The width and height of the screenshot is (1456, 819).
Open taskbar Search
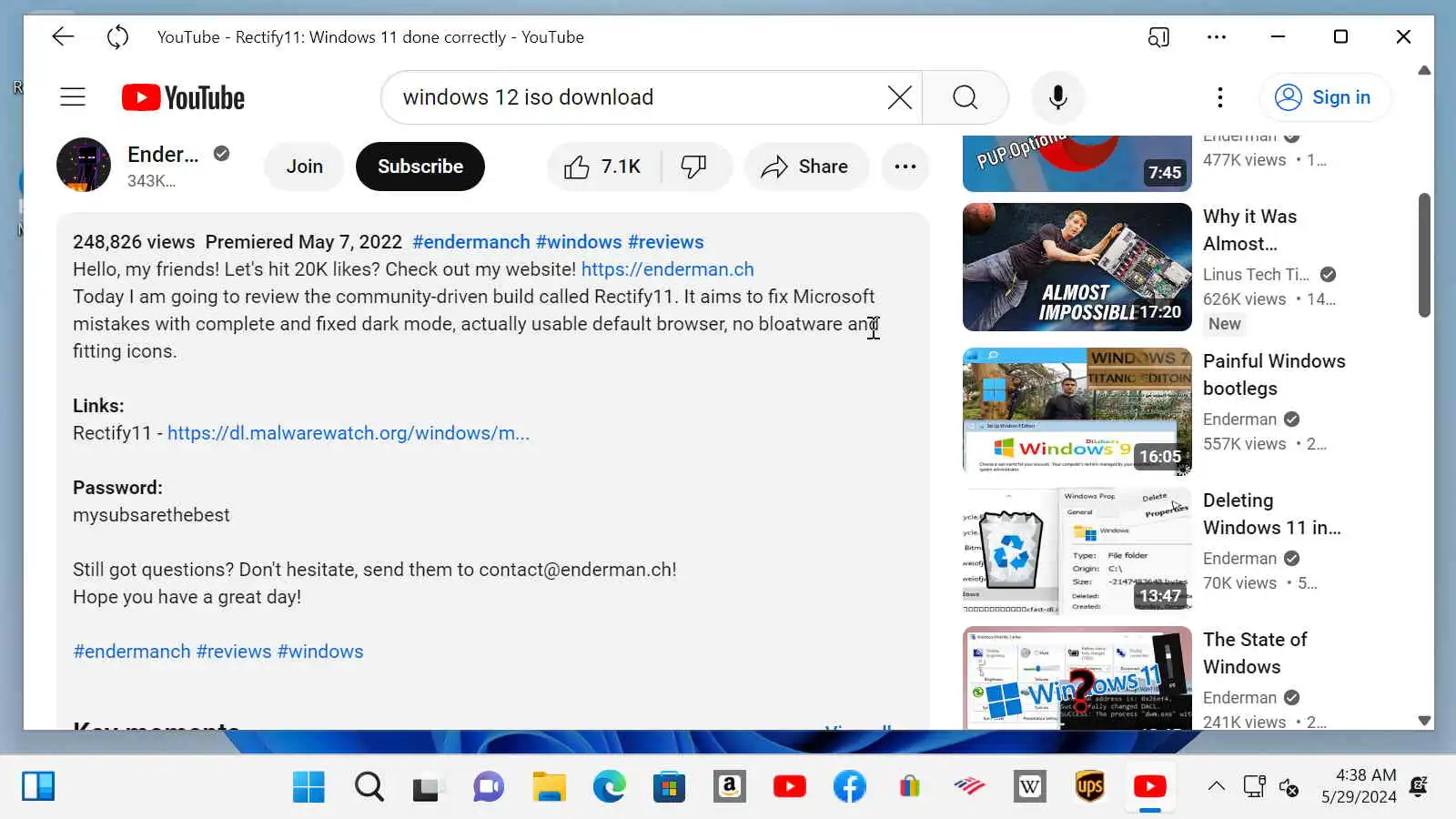point(369,787)
